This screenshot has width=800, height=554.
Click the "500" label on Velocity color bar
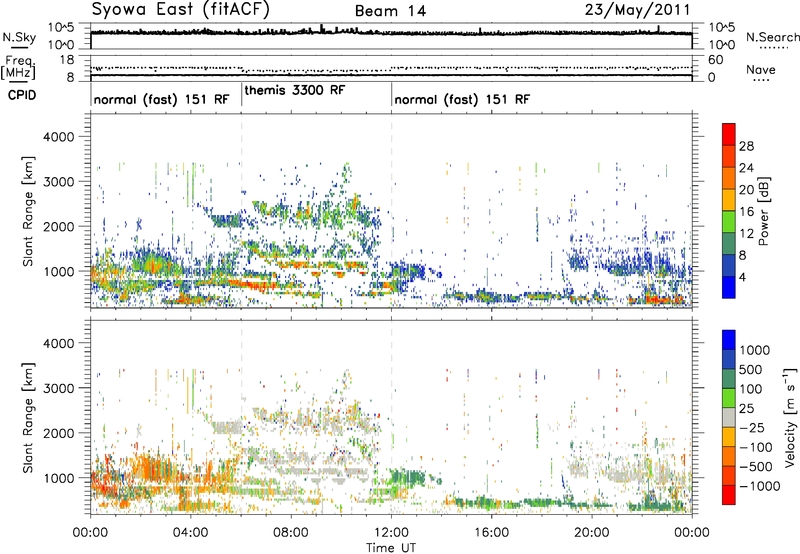point(751,370)
